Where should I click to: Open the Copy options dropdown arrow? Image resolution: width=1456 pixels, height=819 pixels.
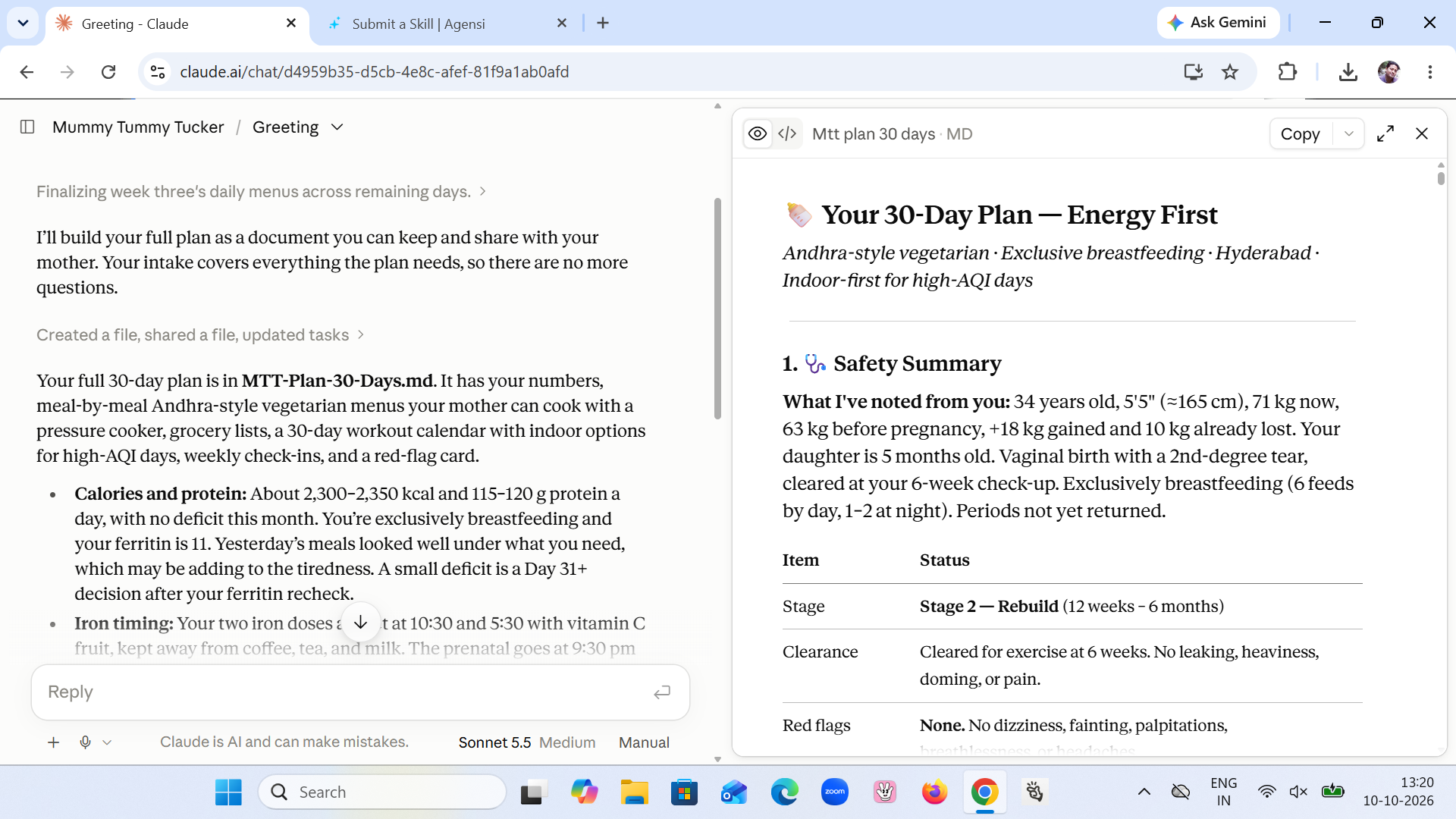click(1348, 134)
